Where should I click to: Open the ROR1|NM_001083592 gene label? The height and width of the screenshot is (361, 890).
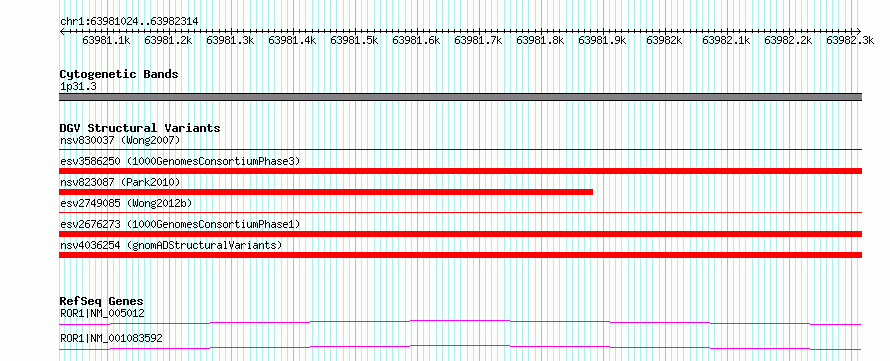111,339
